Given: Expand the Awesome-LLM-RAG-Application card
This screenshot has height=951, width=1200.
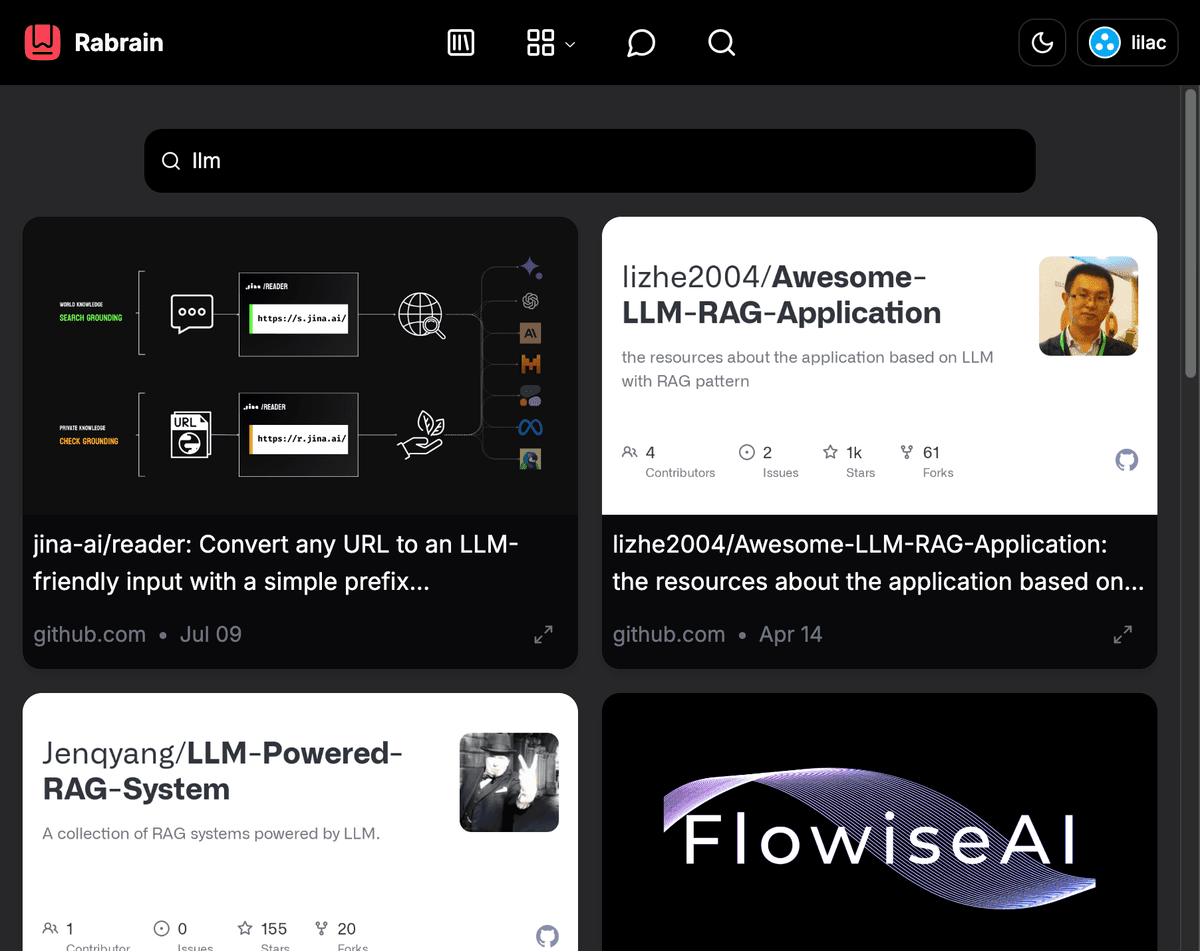Looking at the screenshot, I should [1123, 634].
